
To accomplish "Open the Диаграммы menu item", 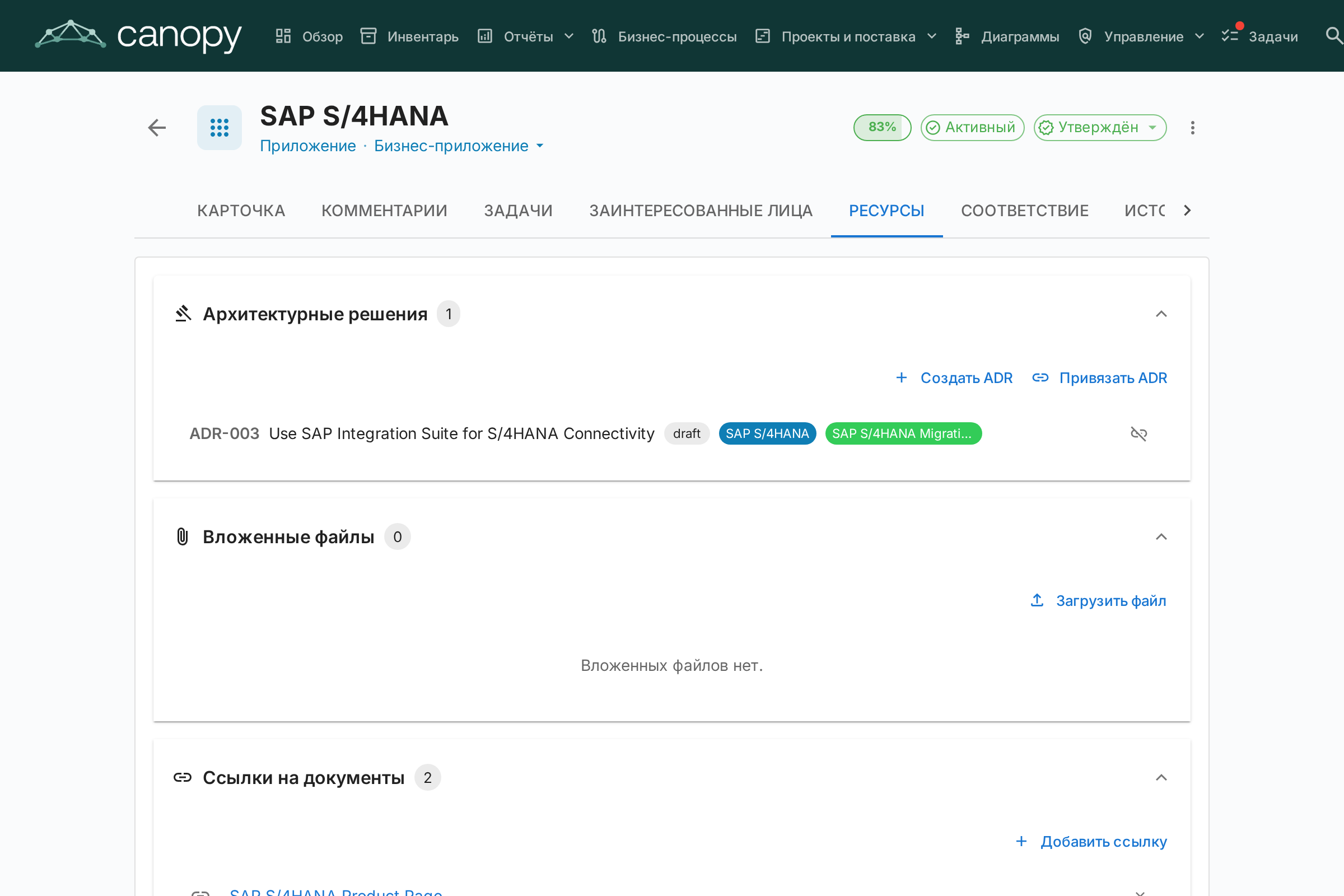I will pyautogui.click(x=1007, y=36).
